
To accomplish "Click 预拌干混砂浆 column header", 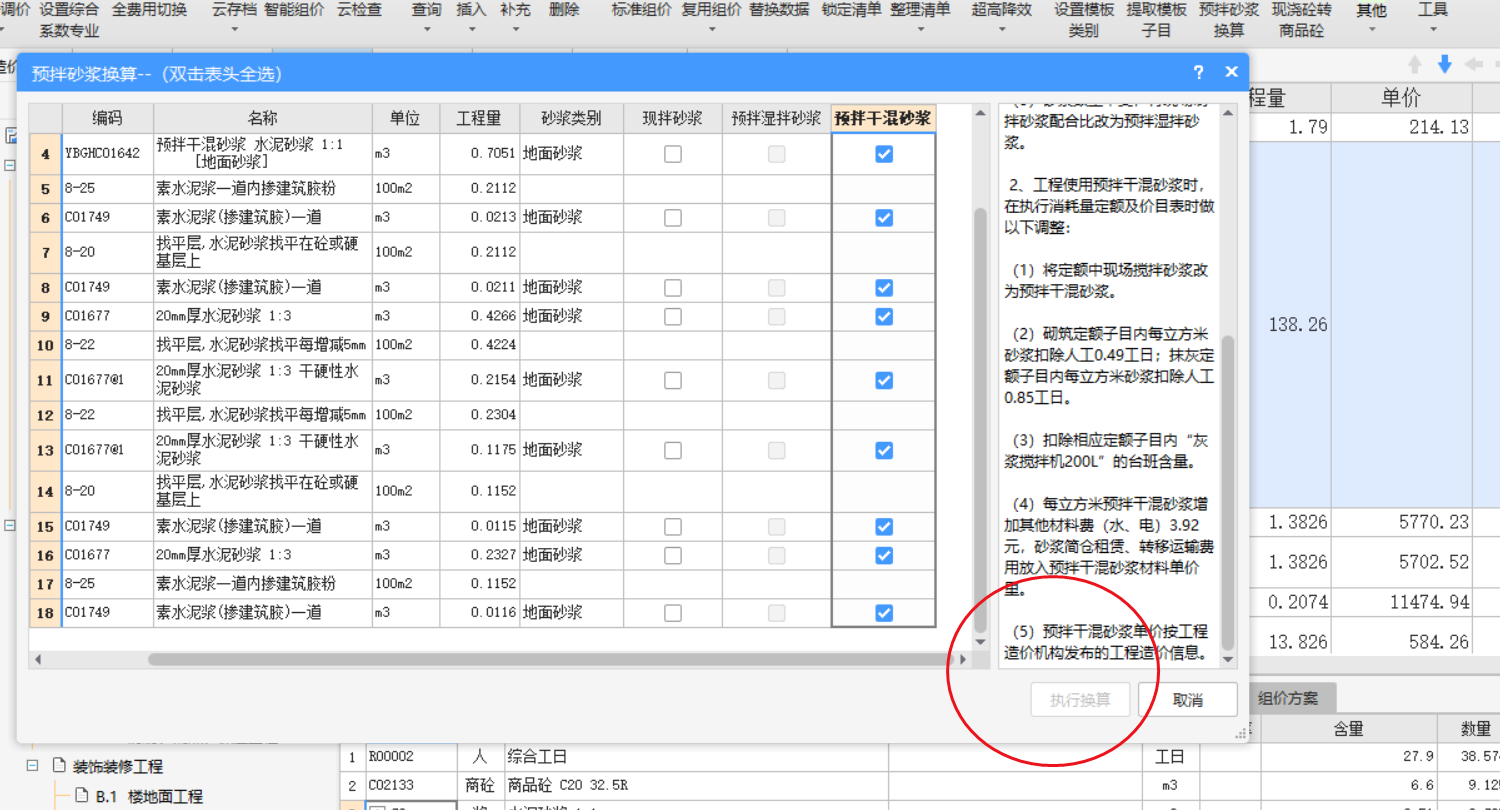I will click(x=883, y=118).
